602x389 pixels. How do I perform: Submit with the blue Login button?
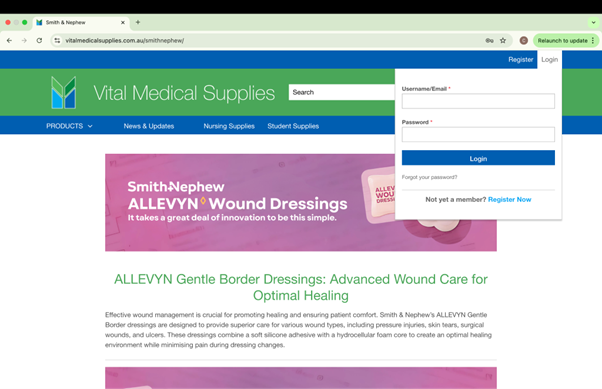pos(478,158)
